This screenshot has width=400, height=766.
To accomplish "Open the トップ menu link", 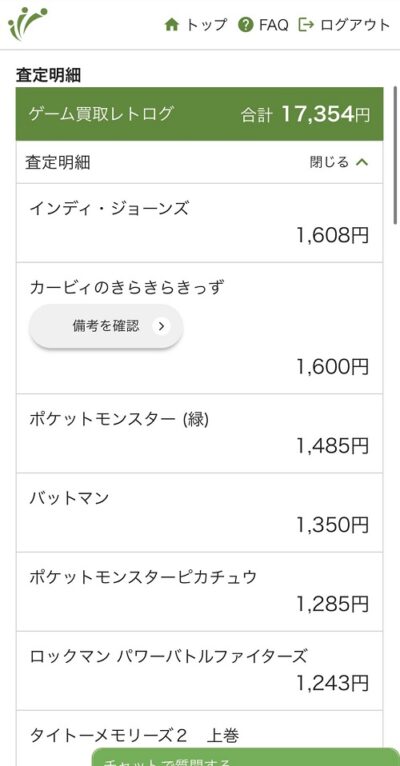I will point(196,24).
